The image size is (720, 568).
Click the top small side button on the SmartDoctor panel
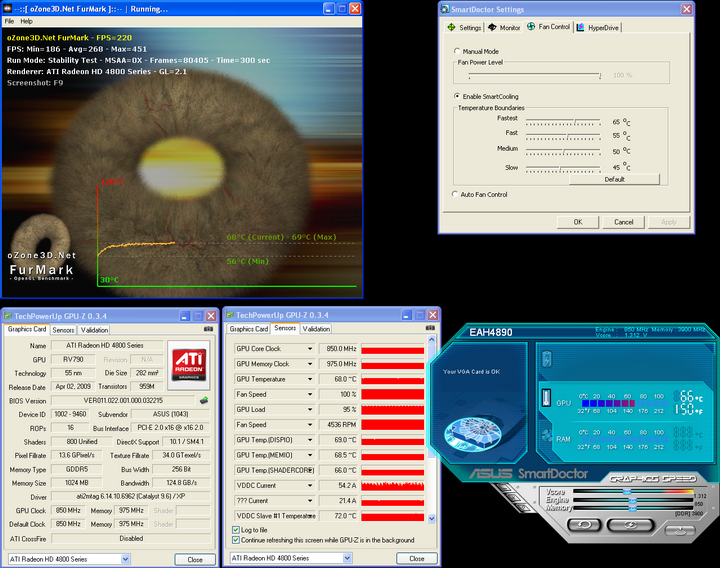(x=504, y=488)
